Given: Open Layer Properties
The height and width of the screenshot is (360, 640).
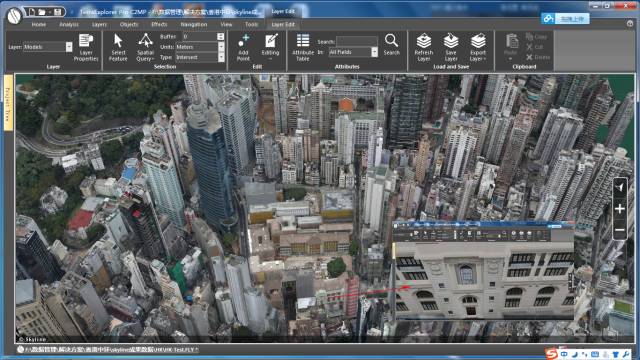Looking at the screenshot, I should tap(86, 48).
